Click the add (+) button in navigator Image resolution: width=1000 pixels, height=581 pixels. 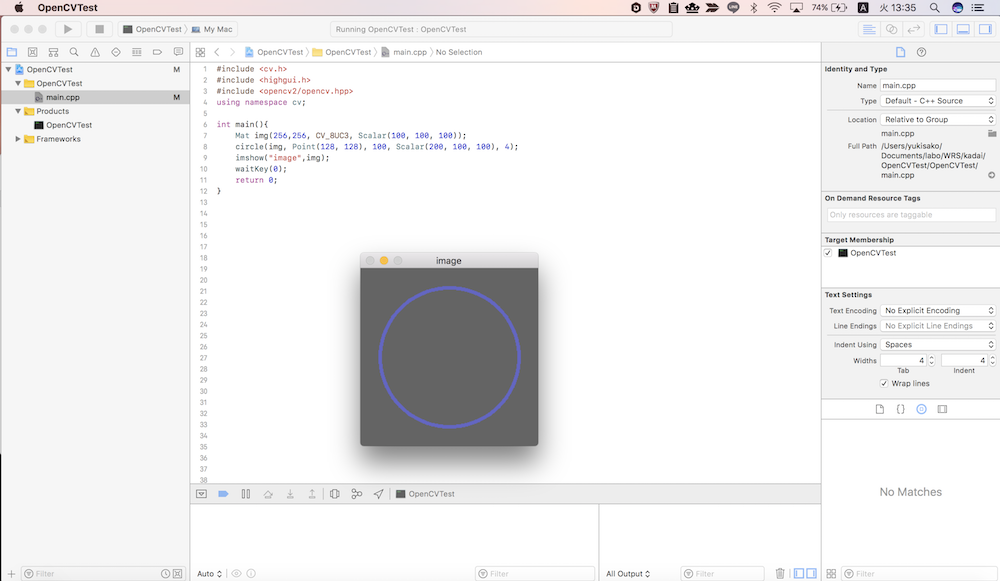coord(11,574)
